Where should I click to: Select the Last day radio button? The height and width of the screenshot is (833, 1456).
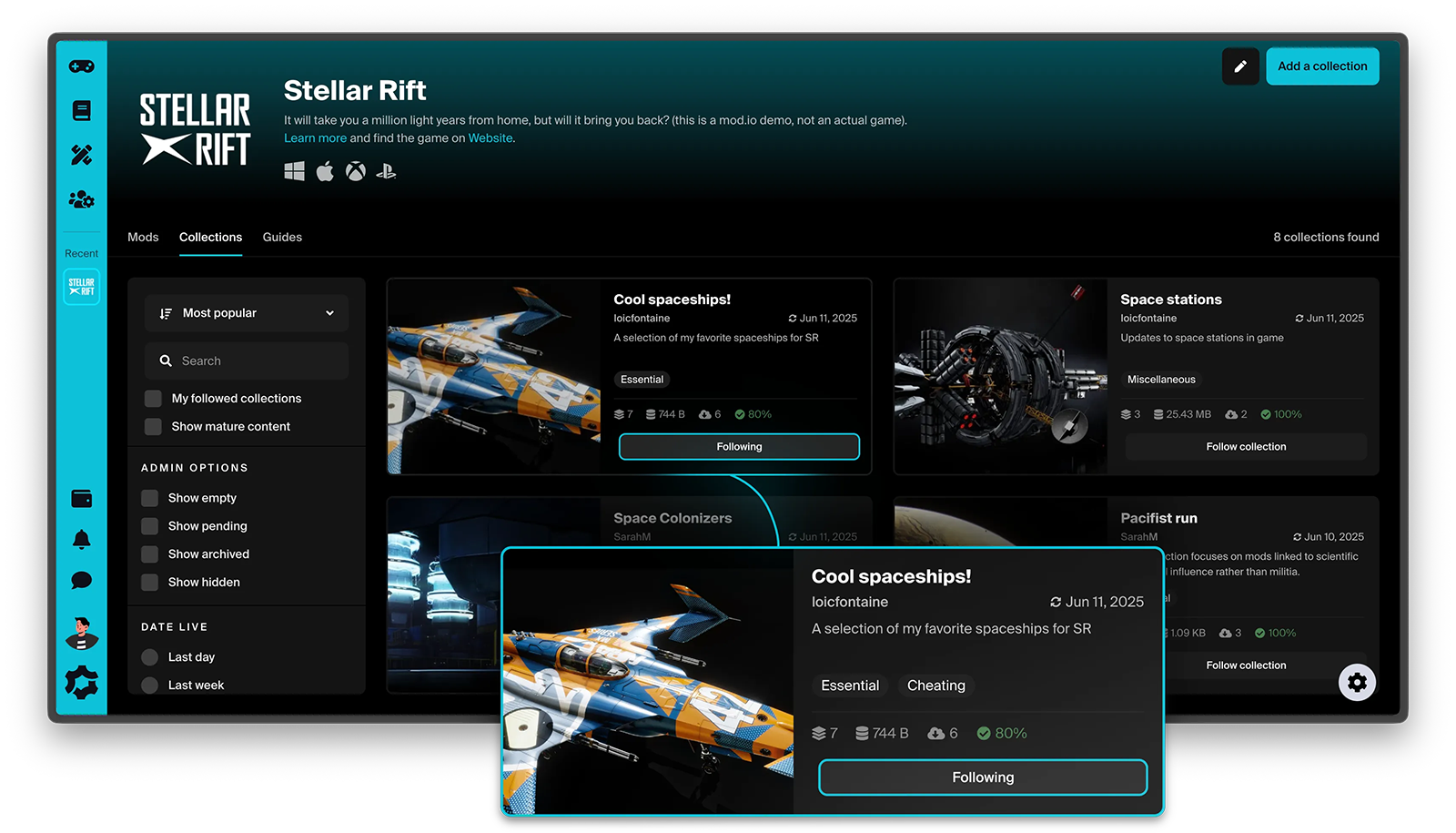149,656
